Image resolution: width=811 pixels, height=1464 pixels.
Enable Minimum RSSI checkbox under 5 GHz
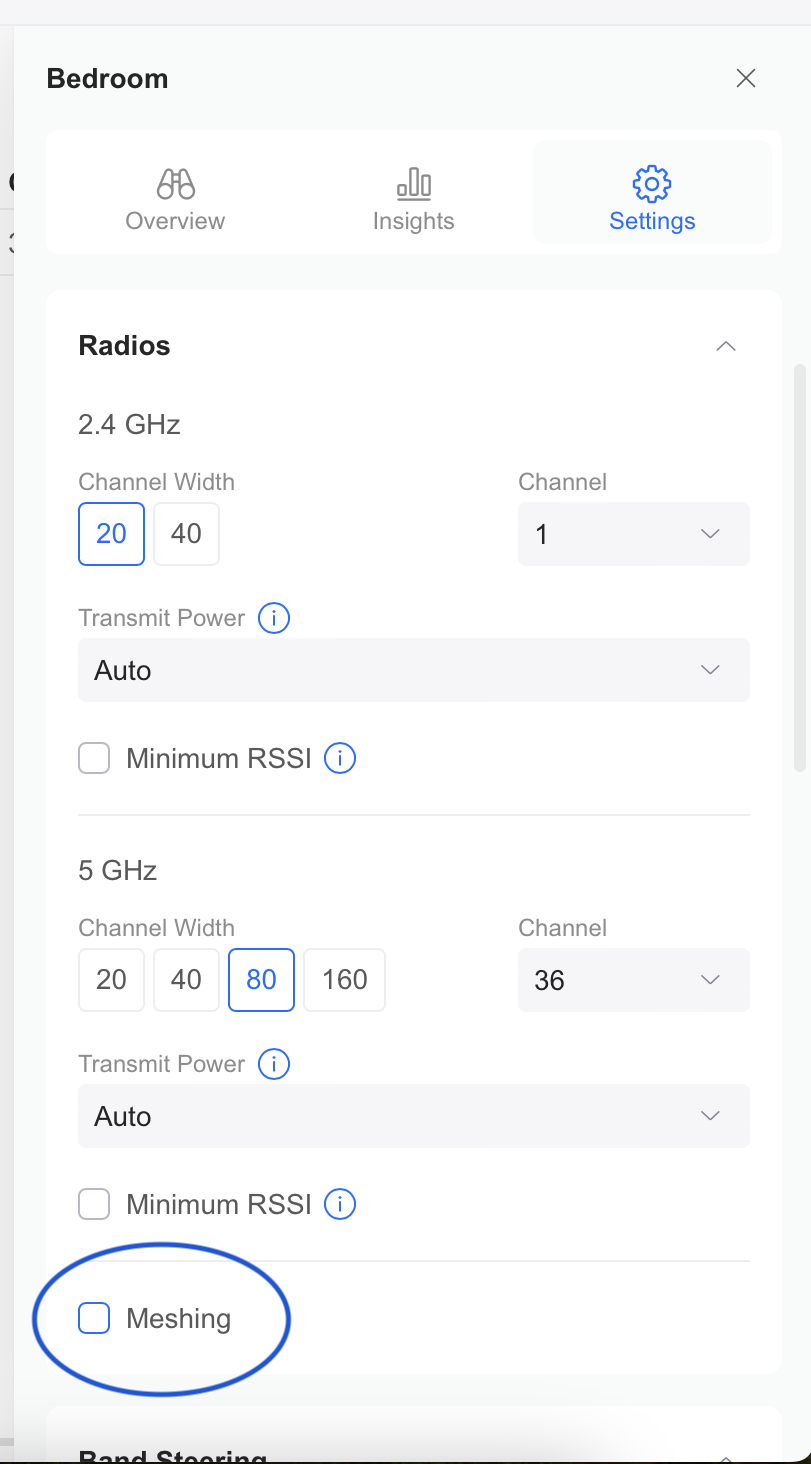[94, 1204]
